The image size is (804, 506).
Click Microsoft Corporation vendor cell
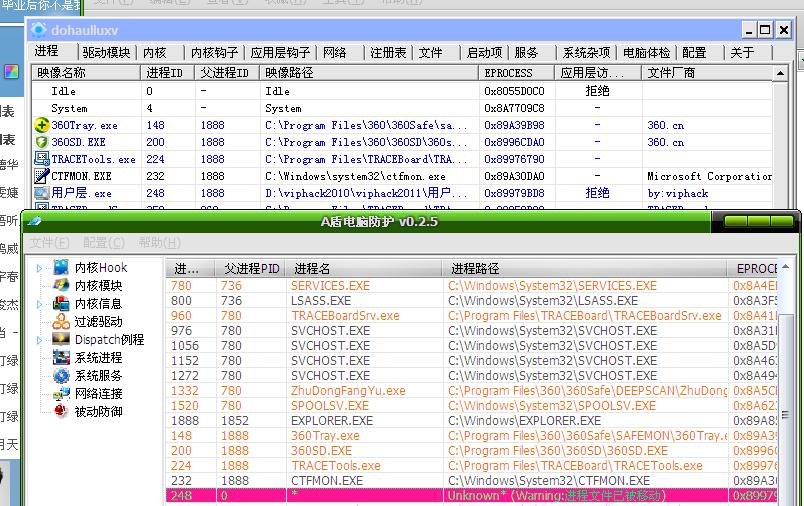tap(709, 176)
